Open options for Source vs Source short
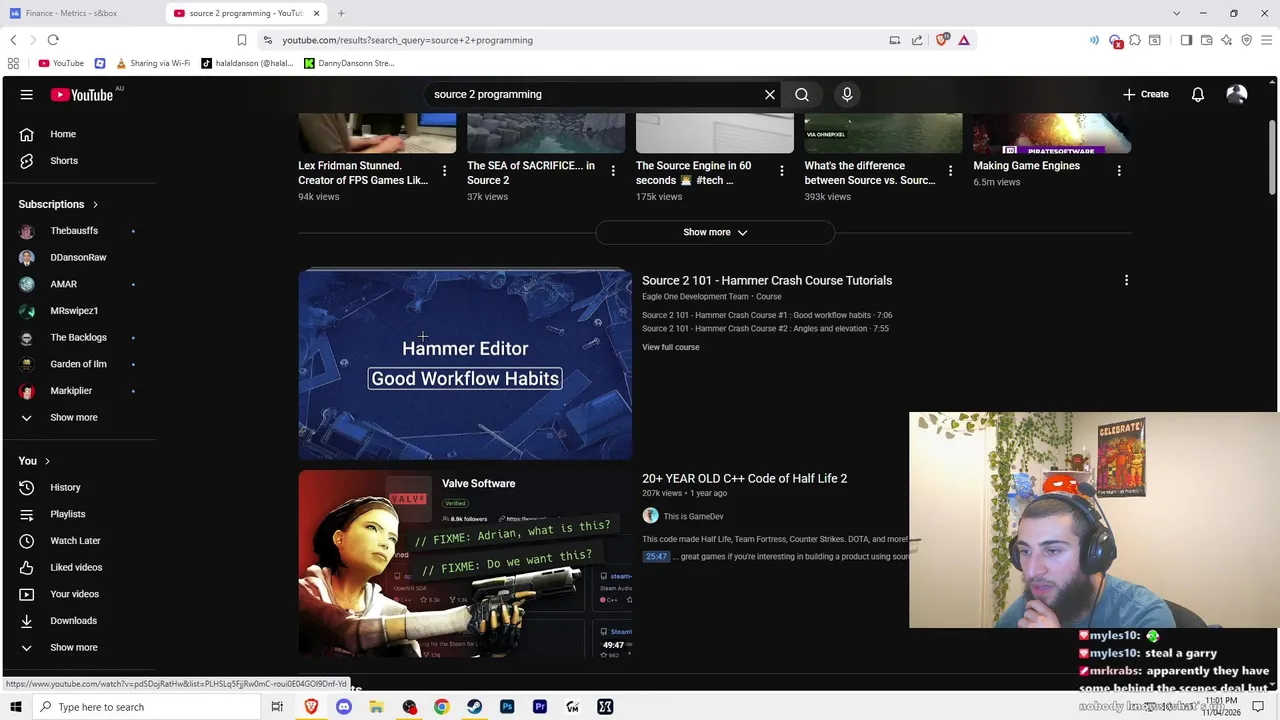The width and height of the screenshot is (1280, 720). (950, 171)
